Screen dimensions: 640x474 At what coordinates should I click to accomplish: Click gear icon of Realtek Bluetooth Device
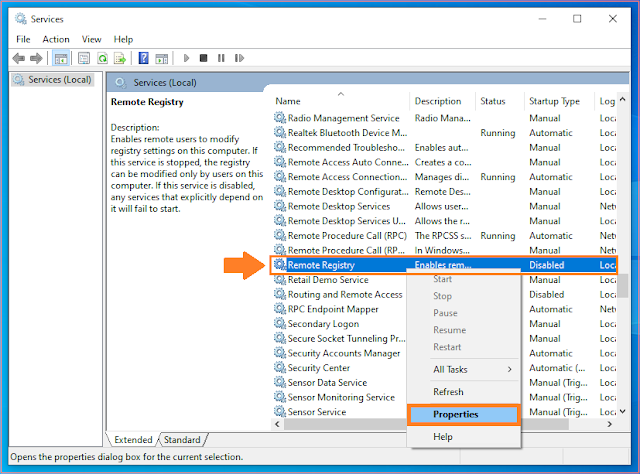click(x=280, y=133)
